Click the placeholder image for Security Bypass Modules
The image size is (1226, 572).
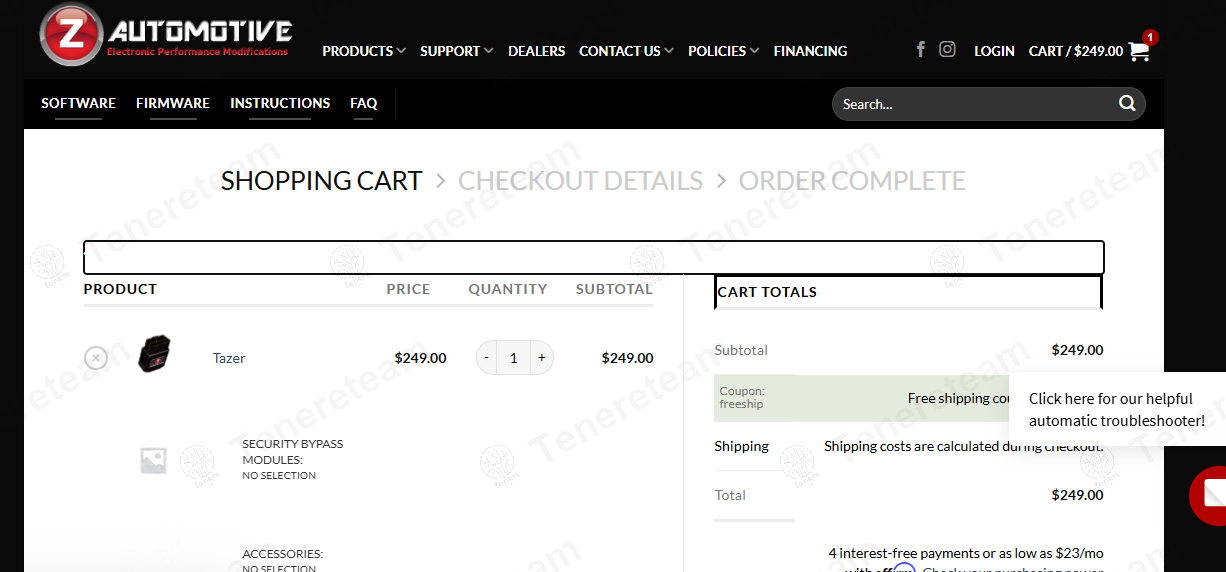153,460
